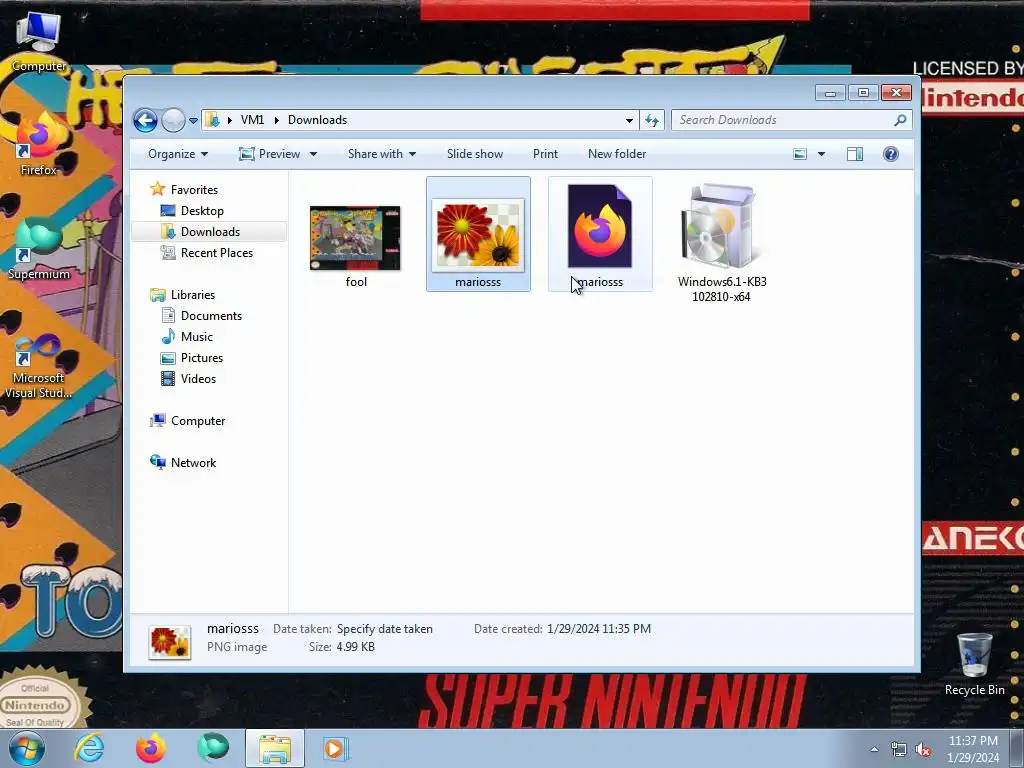Select Favorites in navigation pane
Viewport: 1024px width, 768px height.
click(194, 189)
